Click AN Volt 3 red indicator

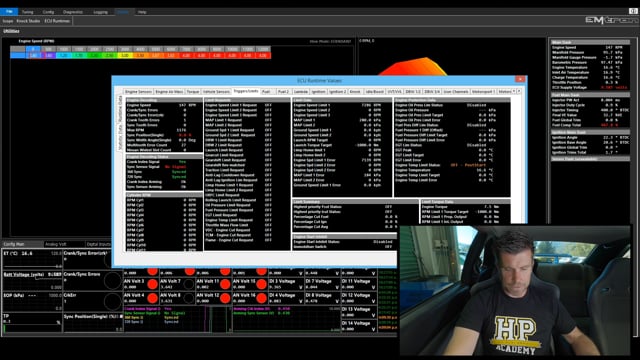click(152, 284)
